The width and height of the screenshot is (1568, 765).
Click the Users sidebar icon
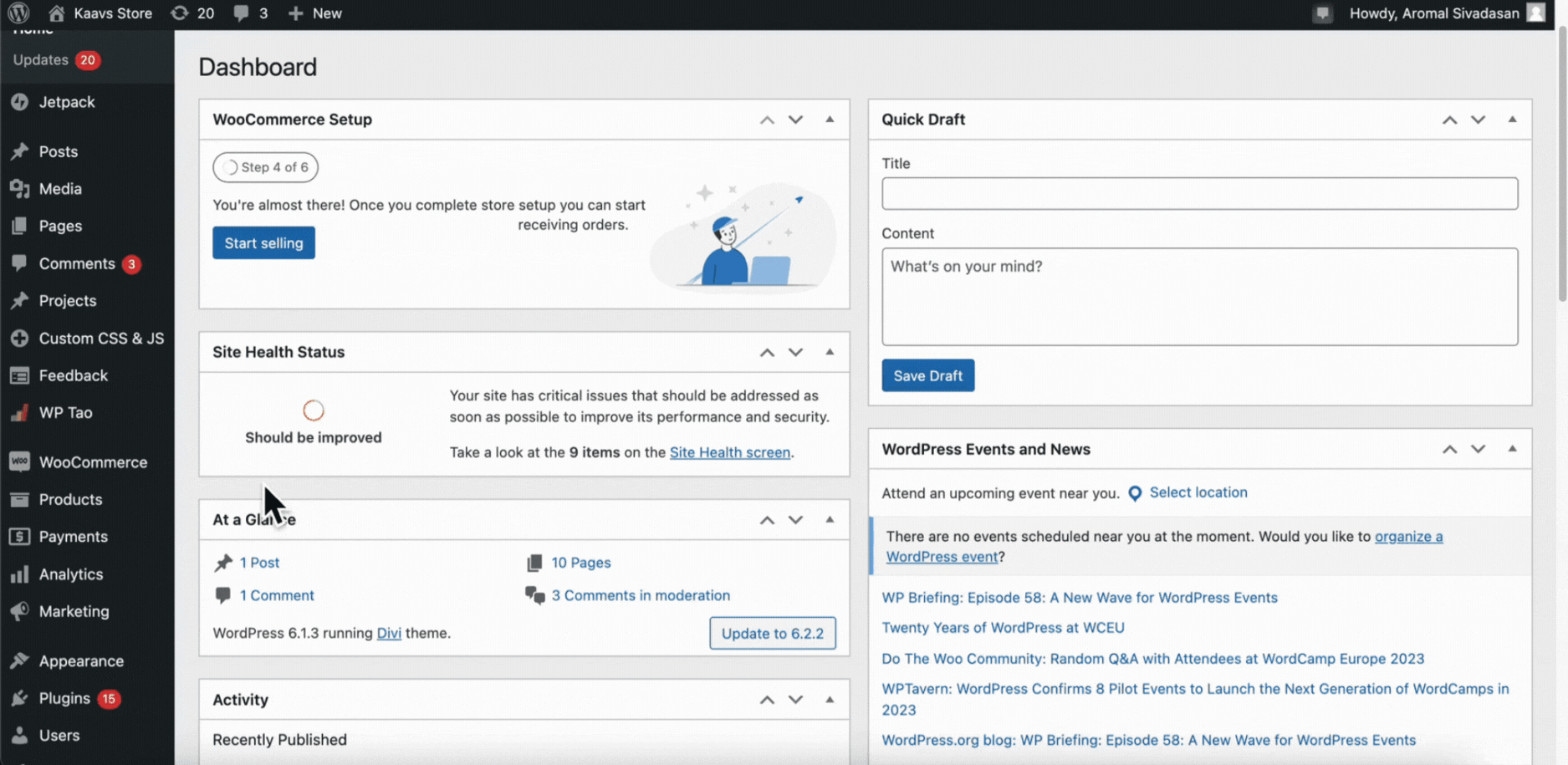(19, 736)
